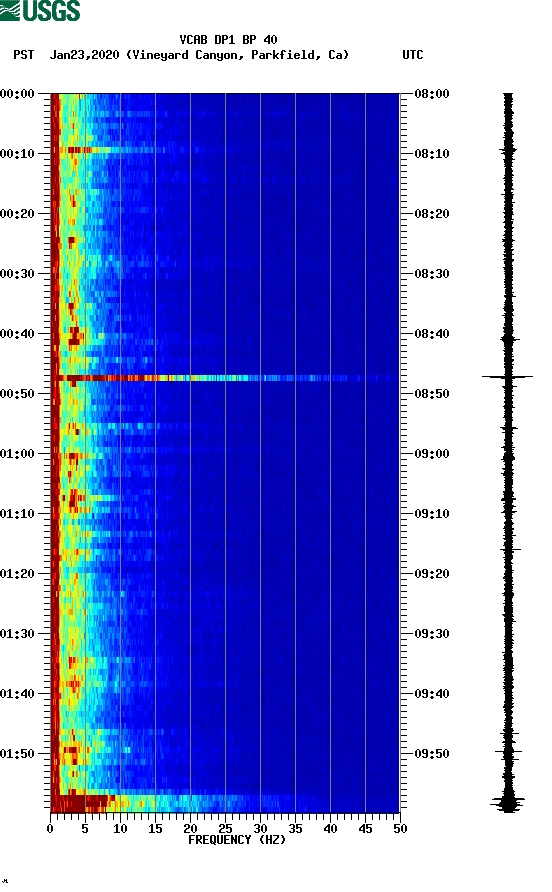Image resolution: width=552 pixels, height=892 pixels.
Task: Click the red low-frequency event streak near 00:10
Action: pos(80,150)
